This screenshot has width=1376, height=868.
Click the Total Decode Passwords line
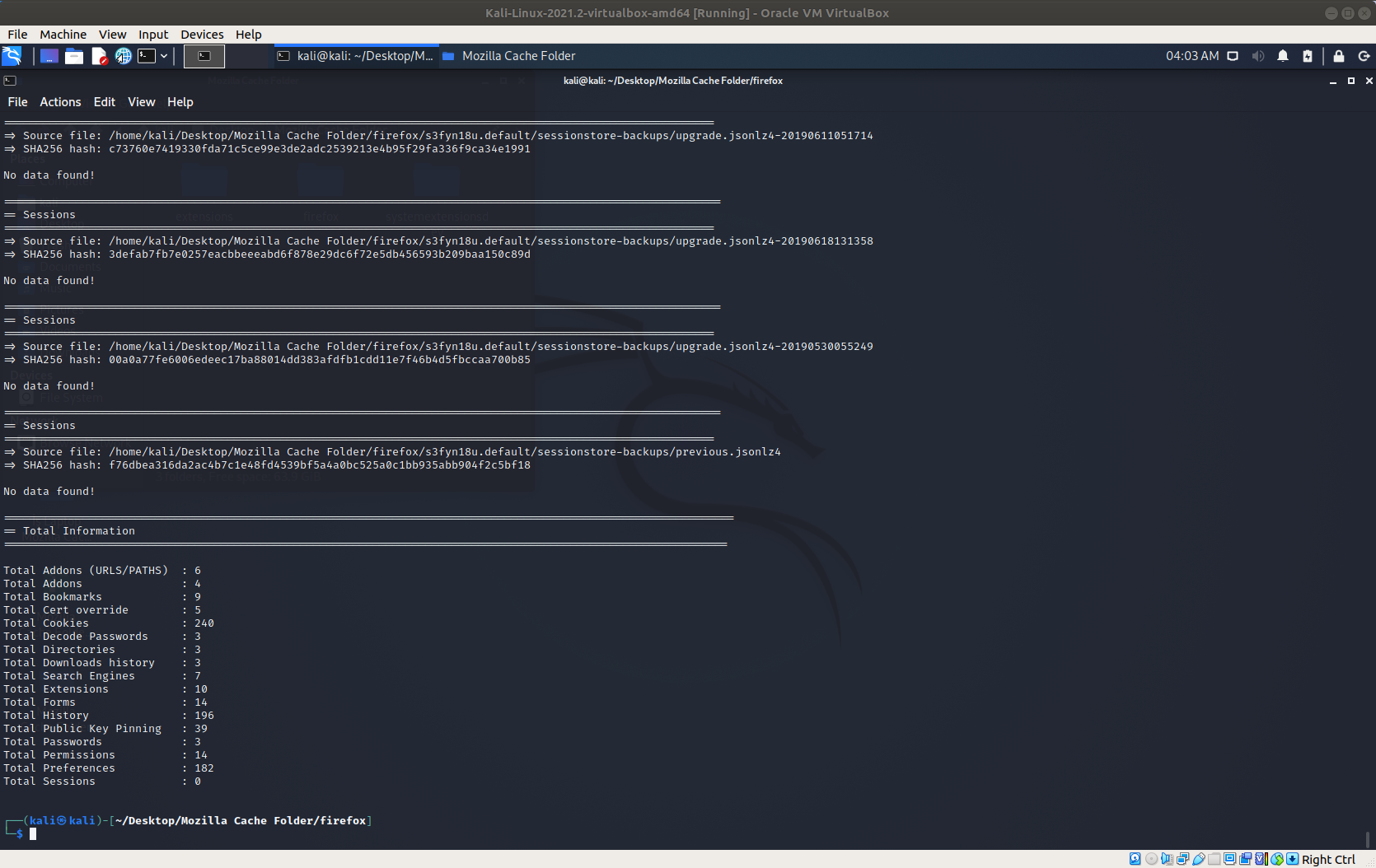[102, 637]
